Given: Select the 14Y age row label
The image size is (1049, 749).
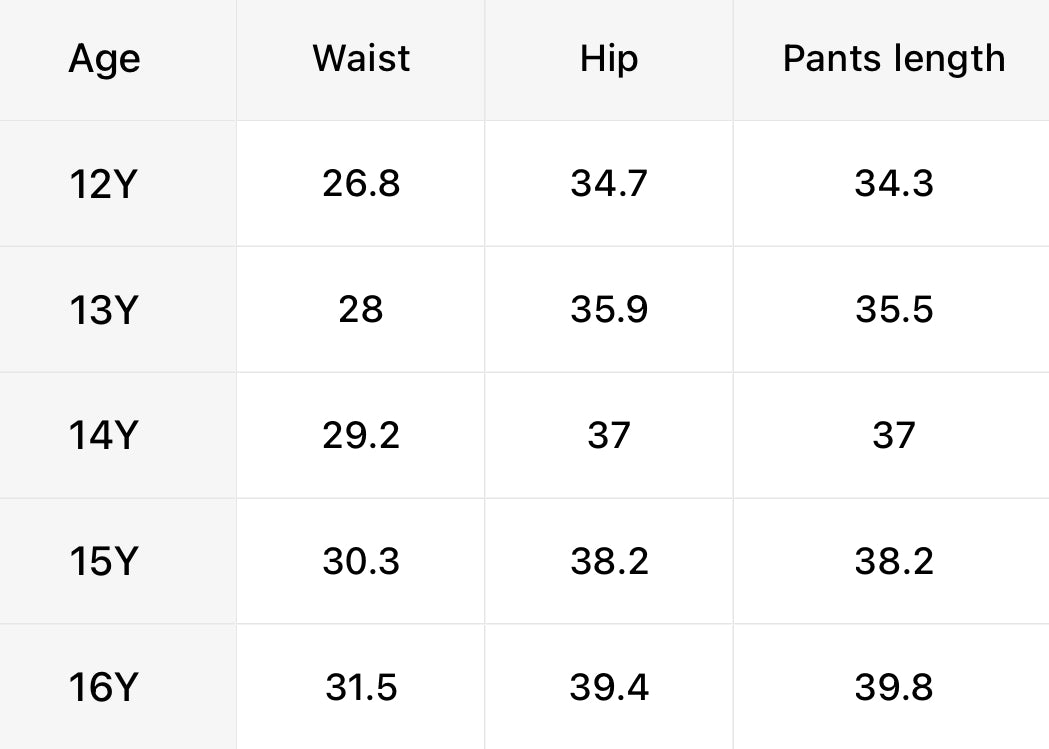Looking at the screenshot, I should pyautogui.click(x=104, y=435).
